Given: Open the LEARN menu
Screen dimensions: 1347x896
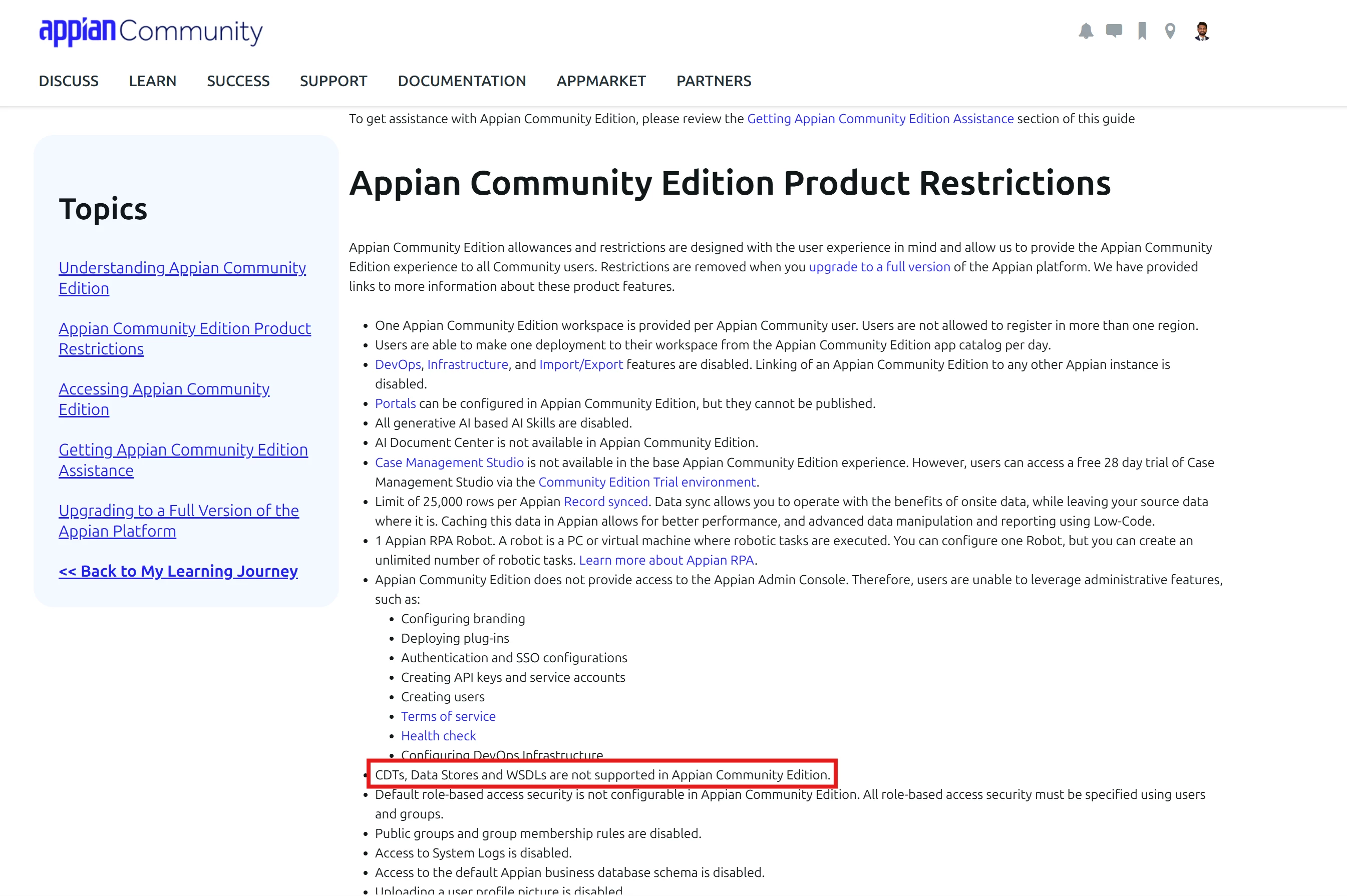Looking at the screenshot, I should tap(153, 81).
